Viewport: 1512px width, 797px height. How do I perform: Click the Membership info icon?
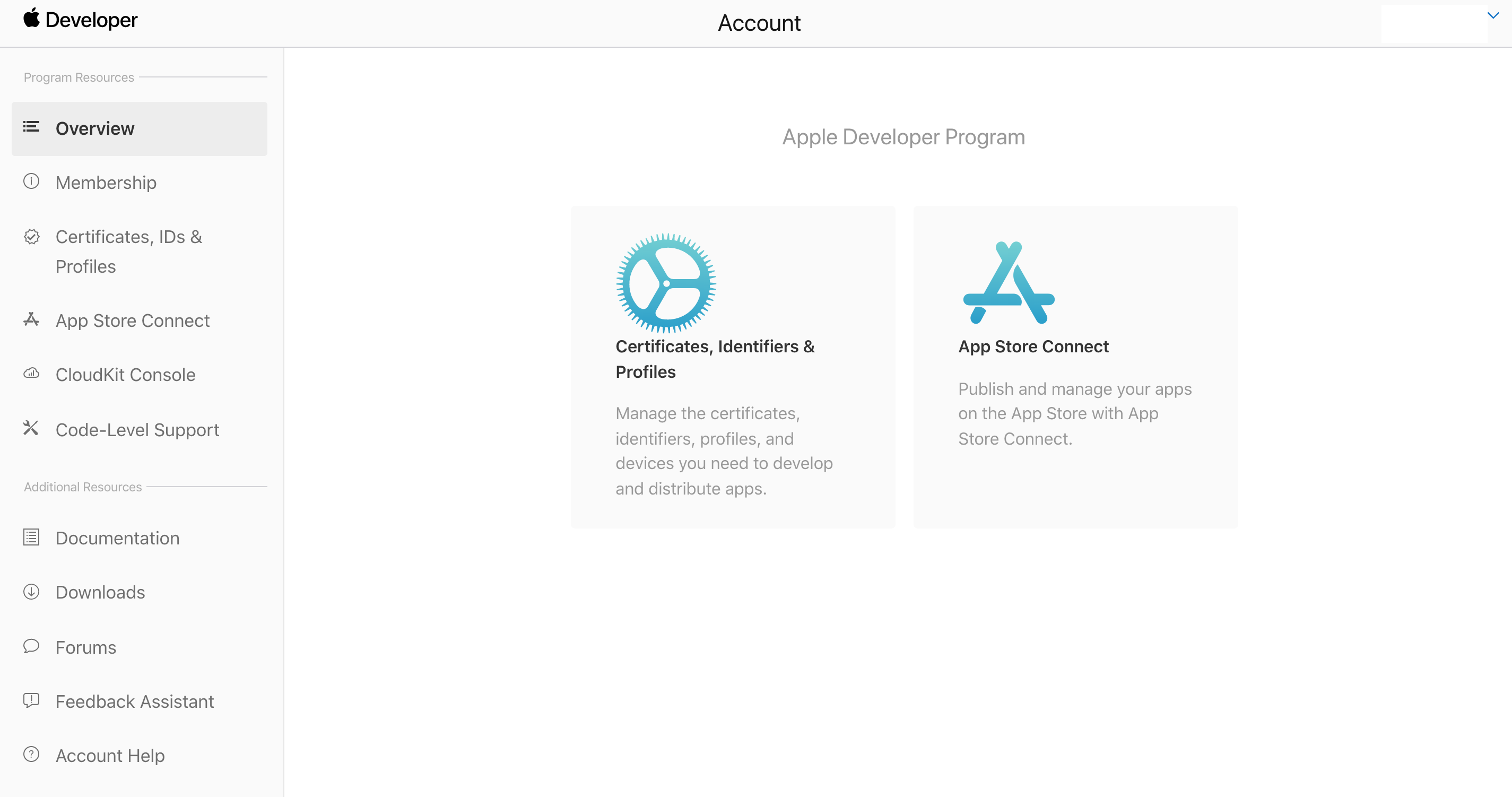(x=31, y=181)
